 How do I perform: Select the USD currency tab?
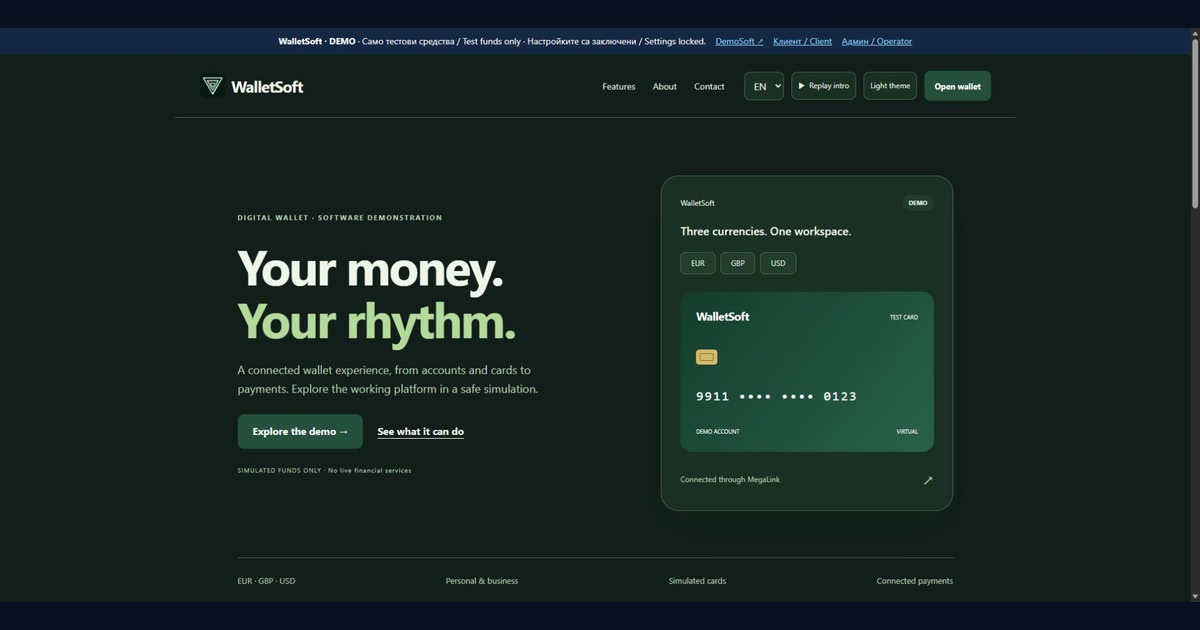[778, 263]
